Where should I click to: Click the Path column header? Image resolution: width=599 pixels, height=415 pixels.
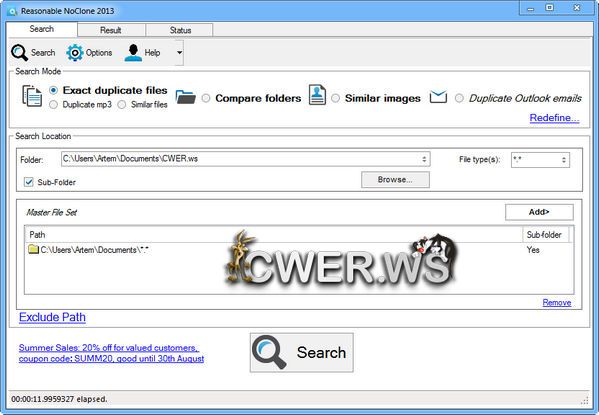[274, 235]
